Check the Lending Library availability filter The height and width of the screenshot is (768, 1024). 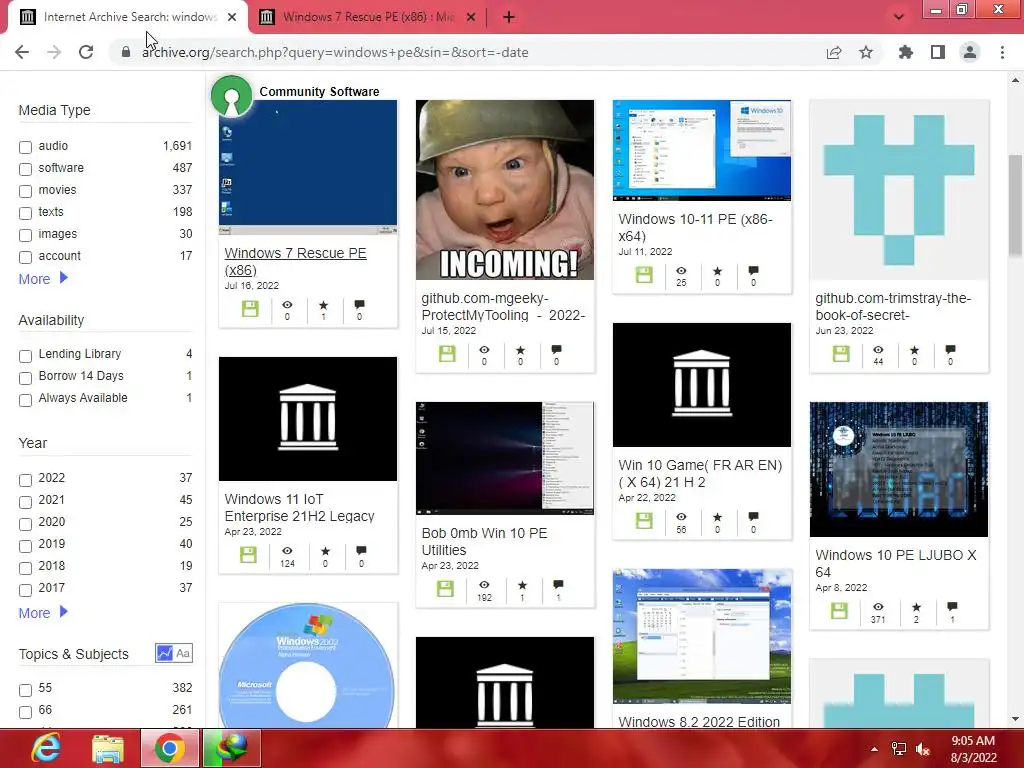tap(25, 356)
